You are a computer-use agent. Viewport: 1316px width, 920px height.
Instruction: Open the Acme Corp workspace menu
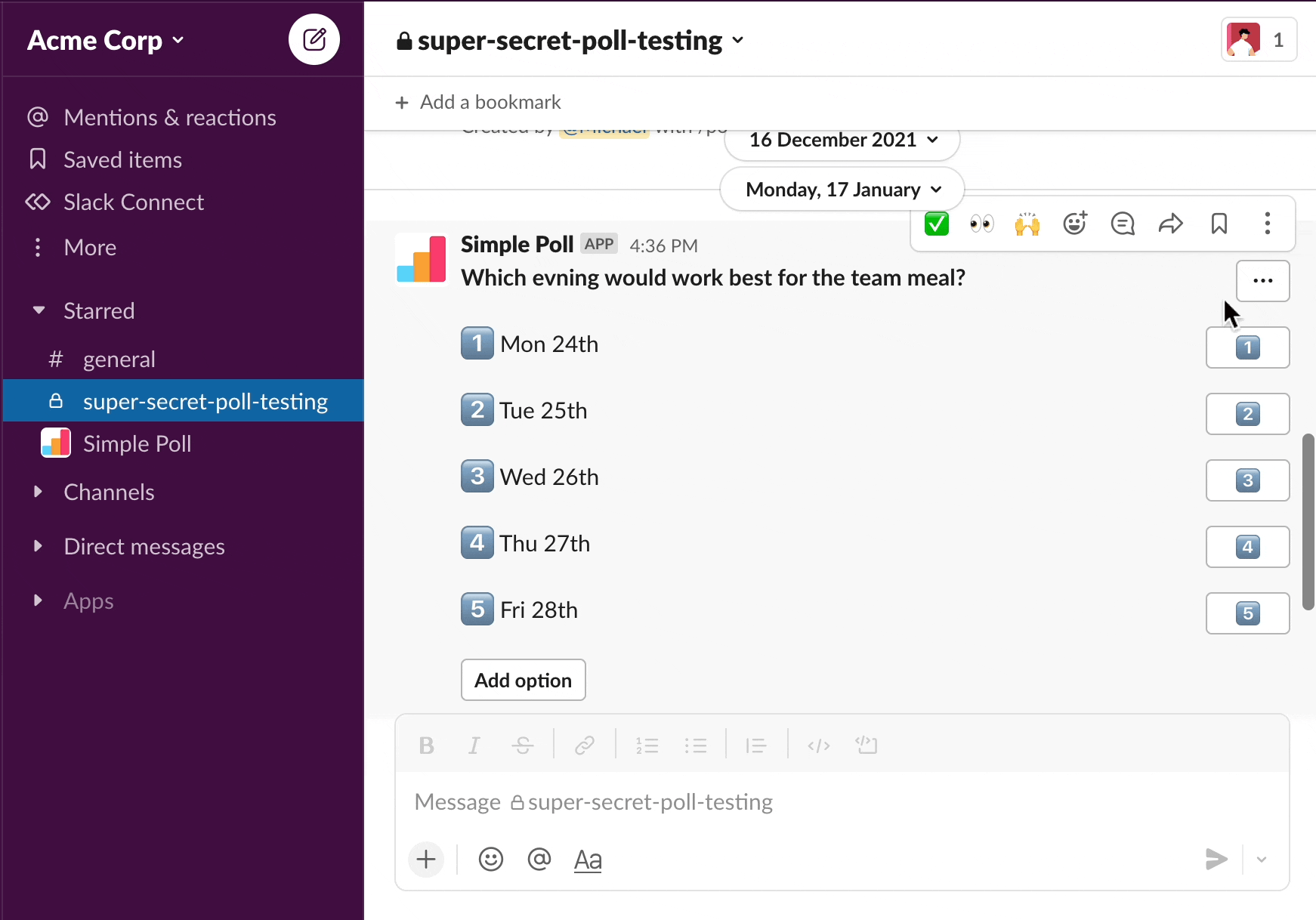(x=106, y=40)
